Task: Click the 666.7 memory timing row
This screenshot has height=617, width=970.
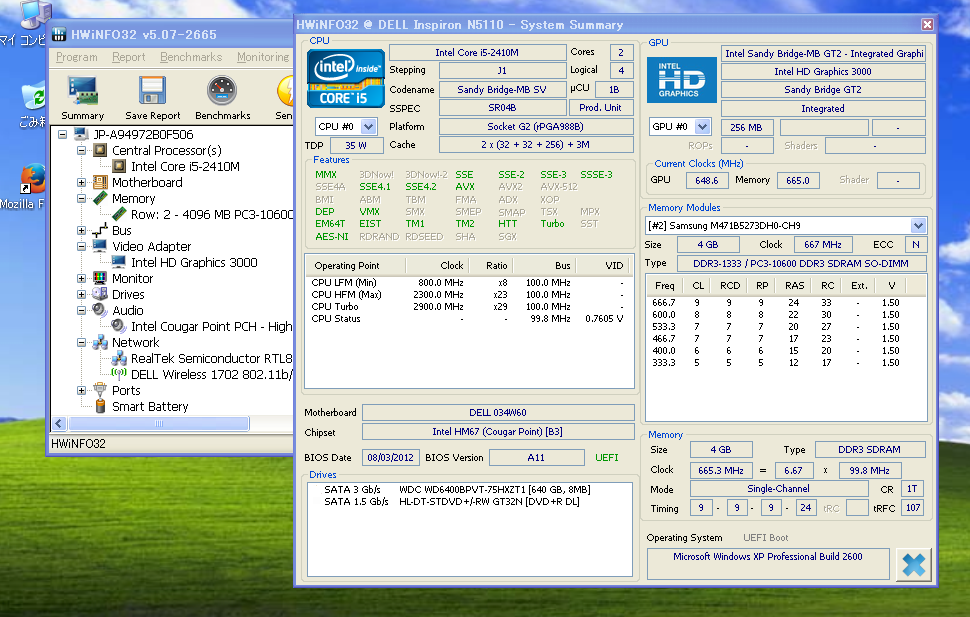Action: coord(775,303)
